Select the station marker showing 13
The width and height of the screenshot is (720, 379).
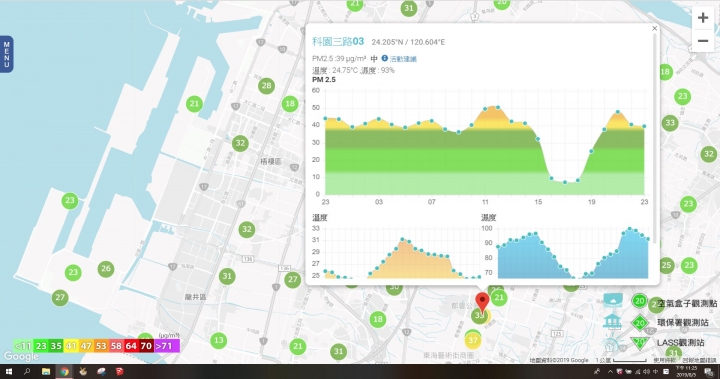pyautogui.click(x=219, y=340)
